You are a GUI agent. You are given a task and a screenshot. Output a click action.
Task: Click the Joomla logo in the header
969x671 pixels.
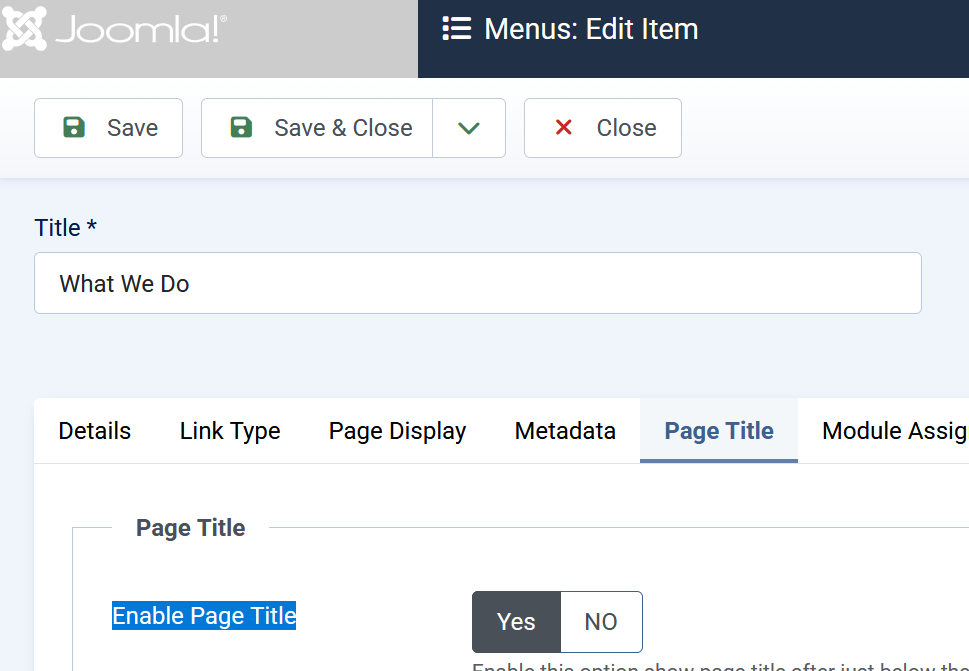115,29
